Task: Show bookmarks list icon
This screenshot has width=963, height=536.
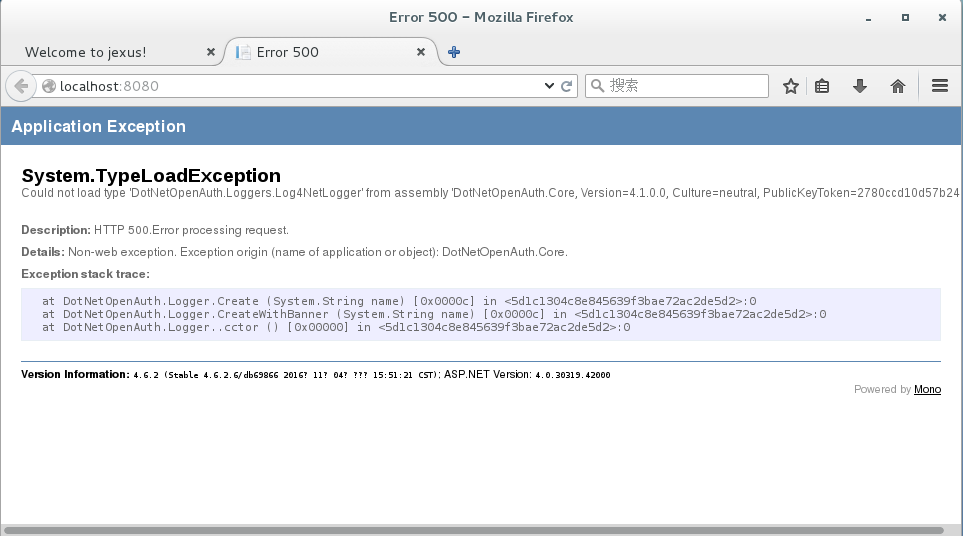Action: coord(822,86)
